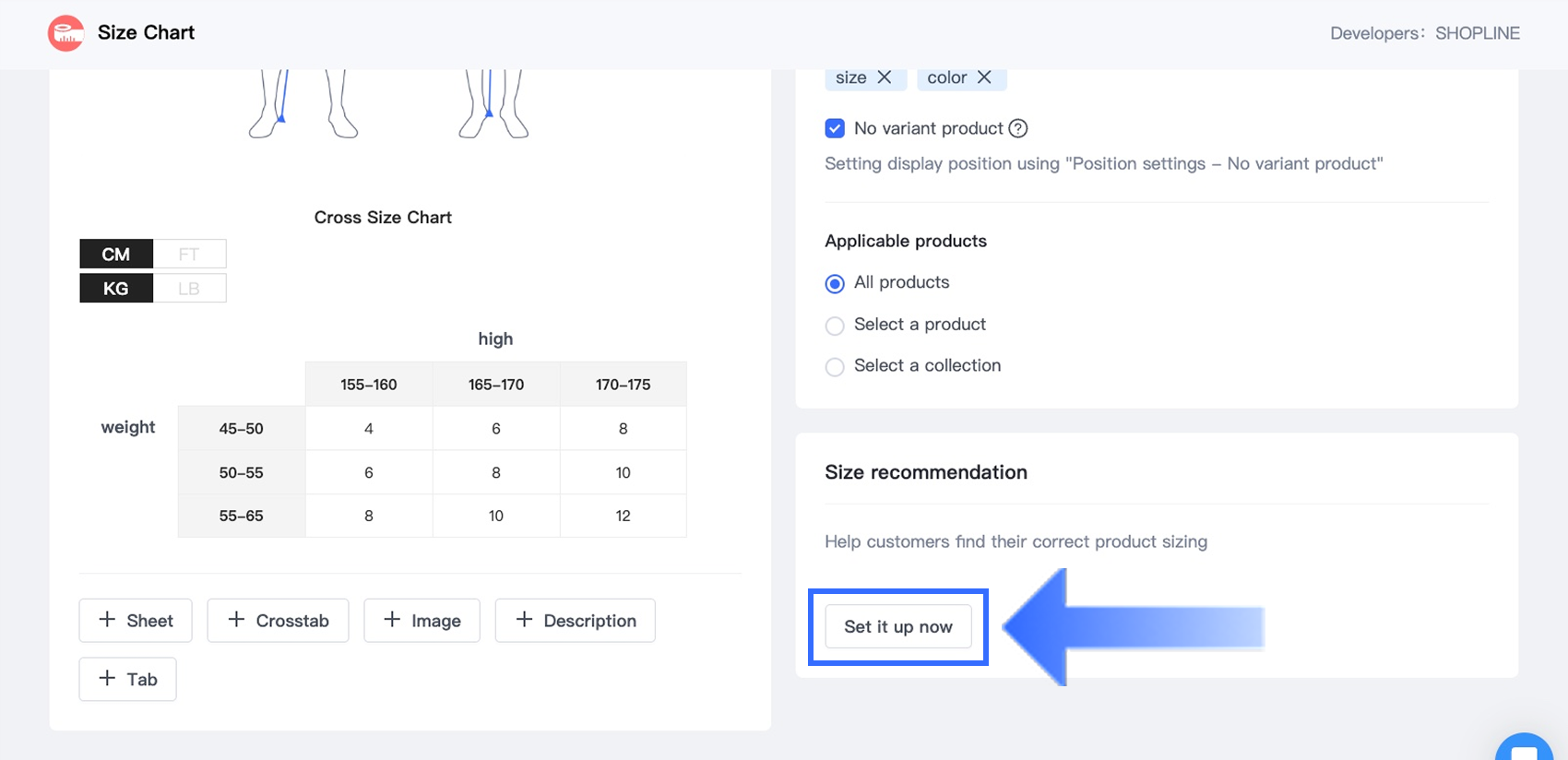Image resolution: width=1568 pixels, height=760 pixels.
Task: Add a Crosstab block
Action: point(278,621)
